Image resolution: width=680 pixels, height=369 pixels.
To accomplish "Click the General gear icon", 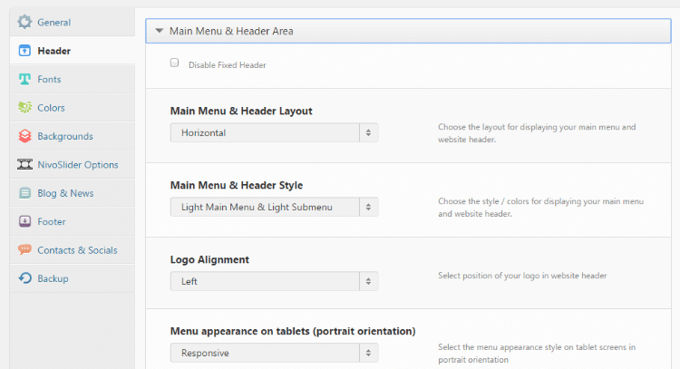I will point(25,22).
